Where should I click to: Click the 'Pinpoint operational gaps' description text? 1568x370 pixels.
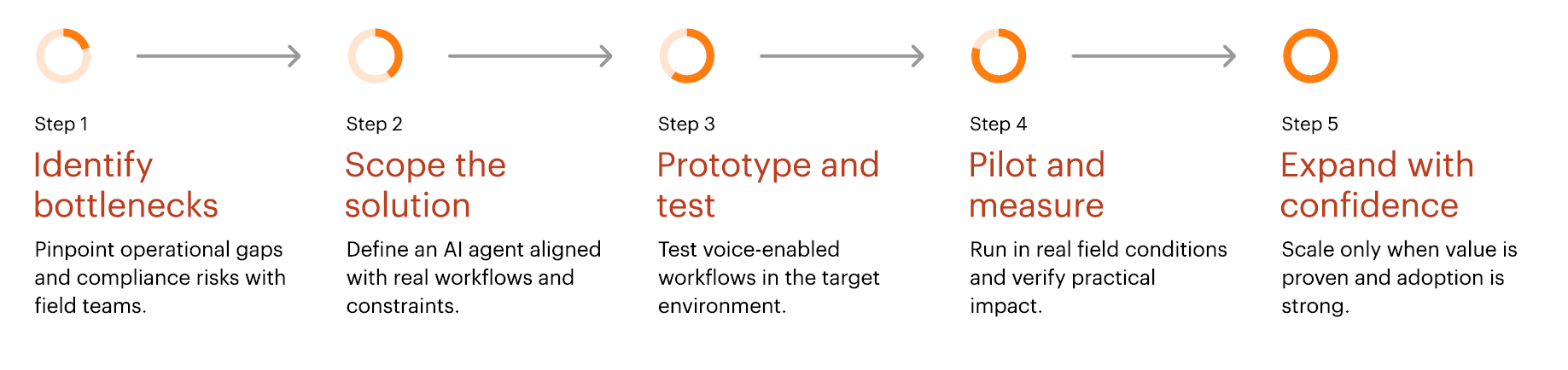(159, 250)
